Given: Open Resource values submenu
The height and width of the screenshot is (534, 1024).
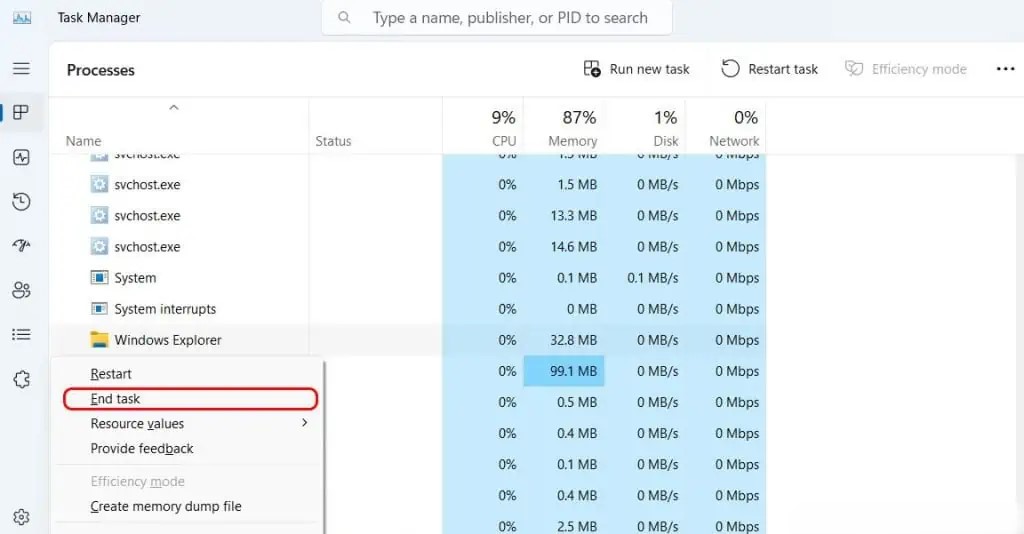Looking at the screenshot, I should [187, 424].
